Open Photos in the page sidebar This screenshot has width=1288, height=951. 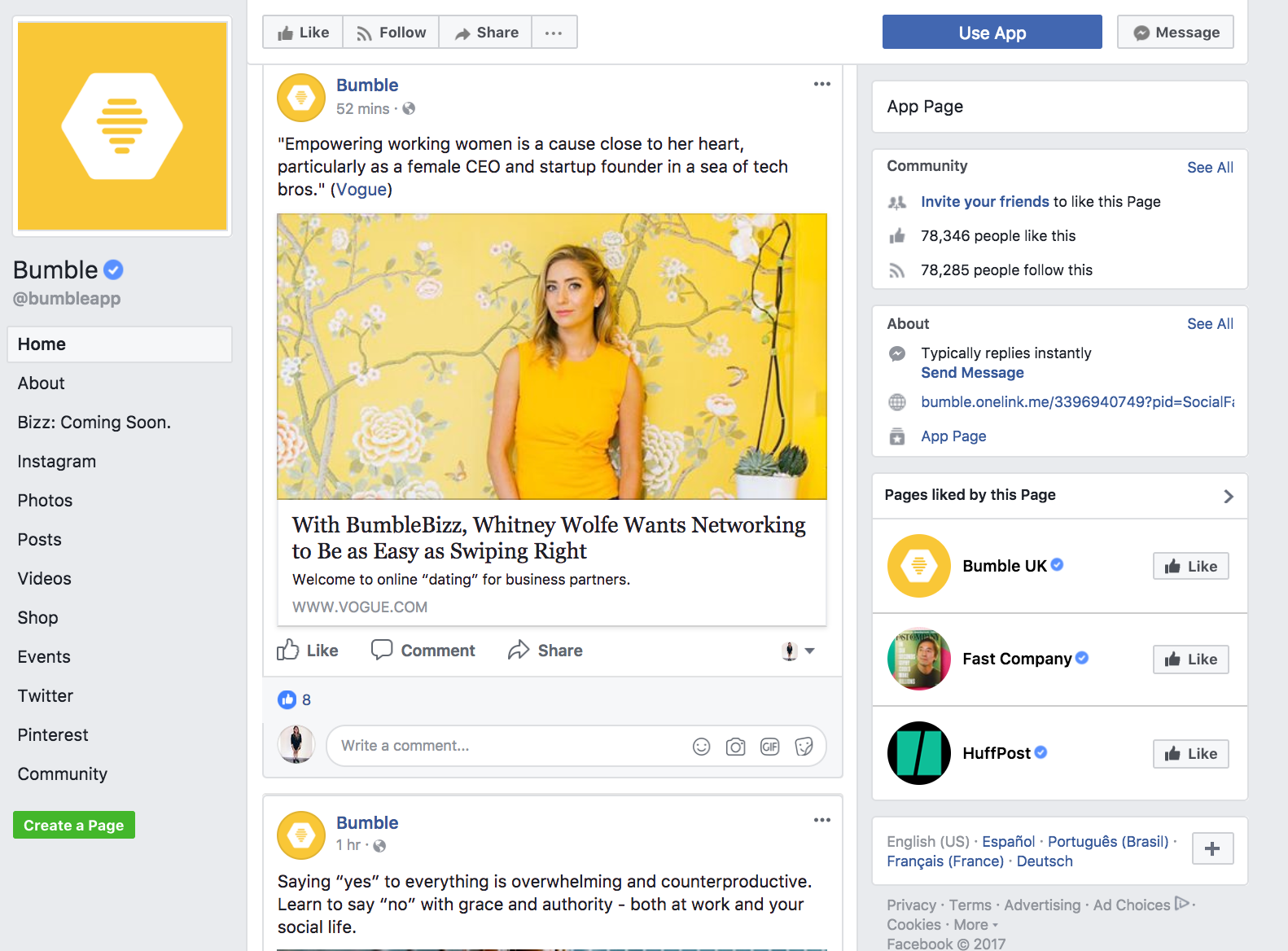(x=46, y=501)
